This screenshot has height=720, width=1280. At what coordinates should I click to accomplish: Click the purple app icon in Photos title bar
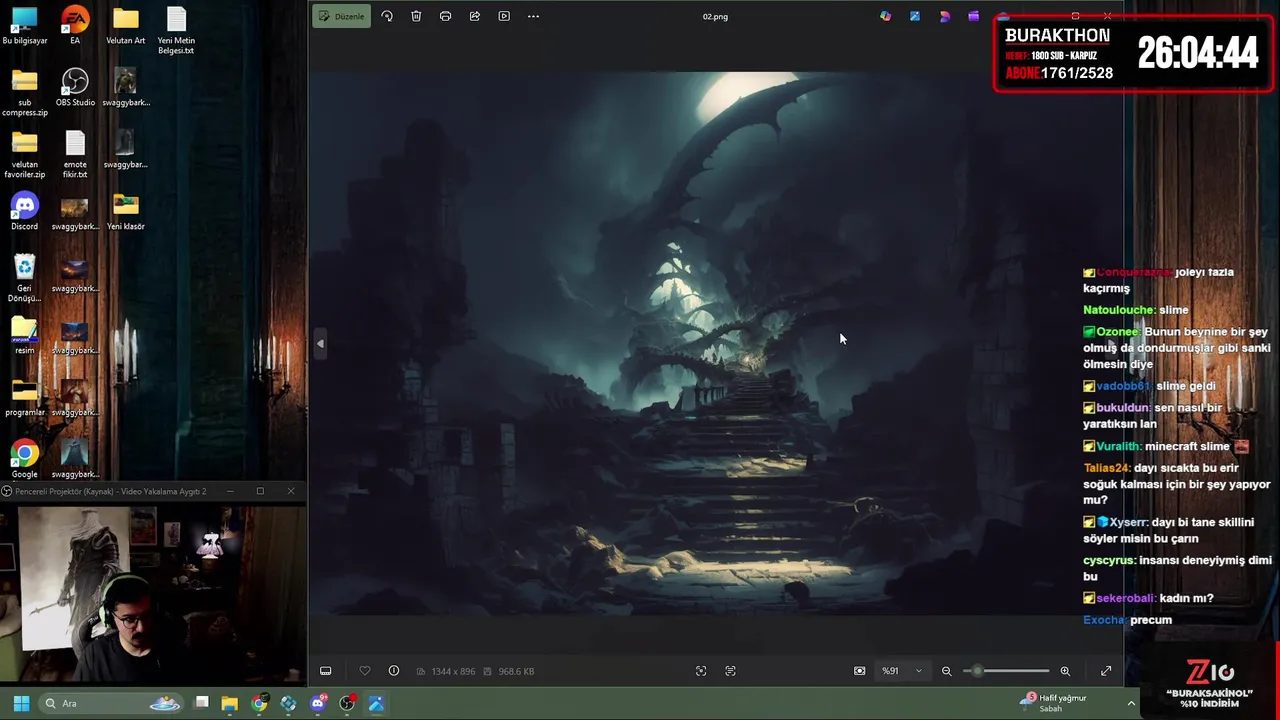(974, 16)
